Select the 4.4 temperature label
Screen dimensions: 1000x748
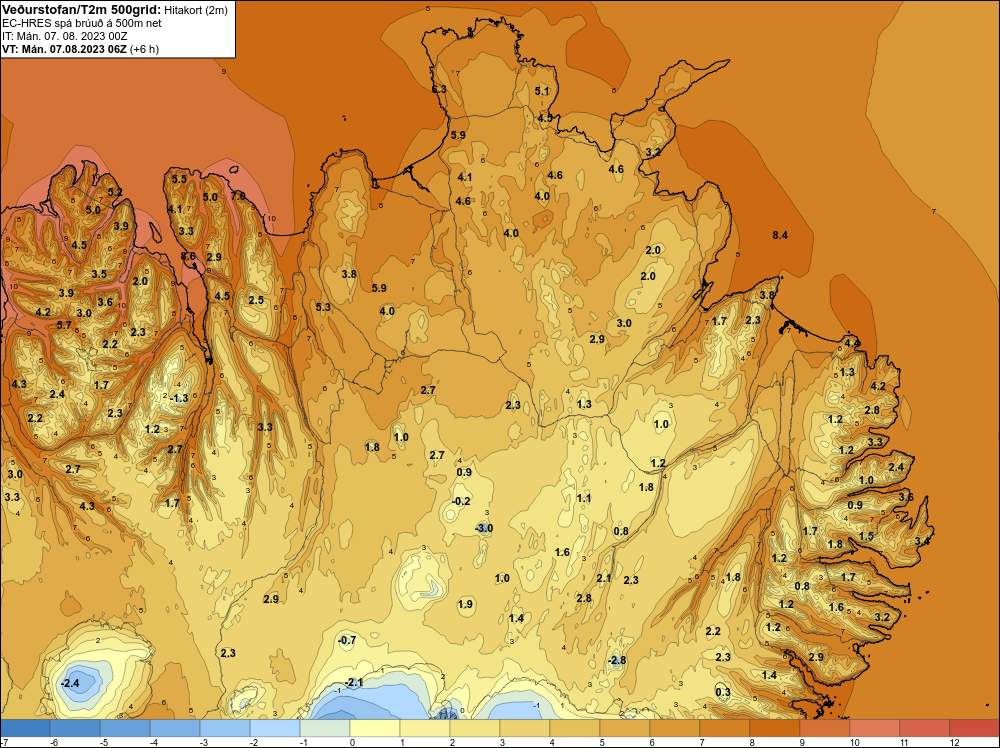tap(852, 343)
